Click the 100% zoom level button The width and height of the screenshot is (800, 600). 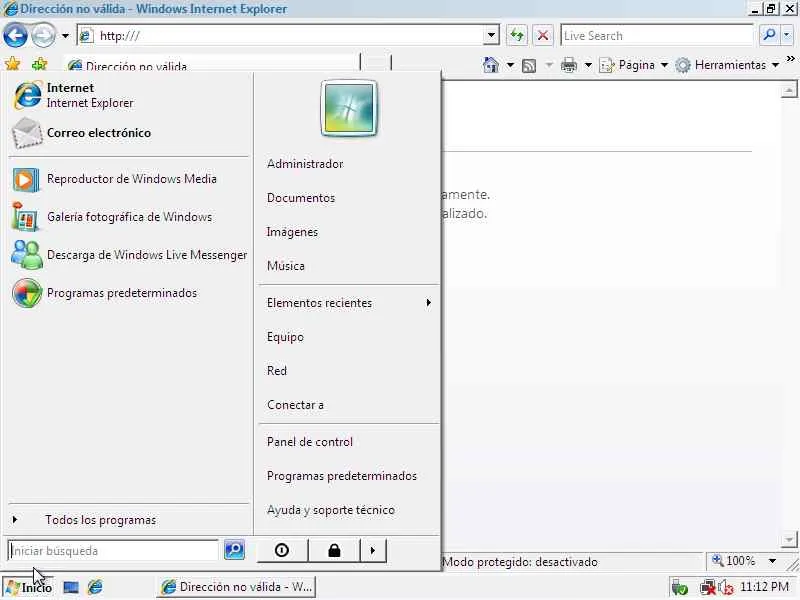[x=735, y=561]
